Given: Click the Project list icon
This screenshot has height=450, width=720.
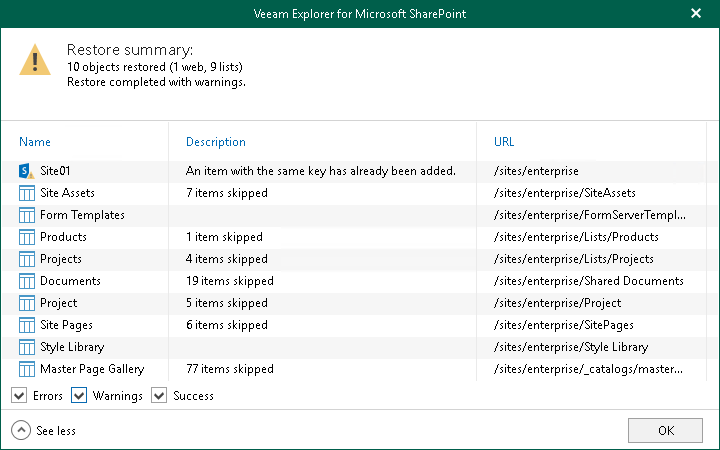Looking at the screenshot, I should click(x=27, y=303).
